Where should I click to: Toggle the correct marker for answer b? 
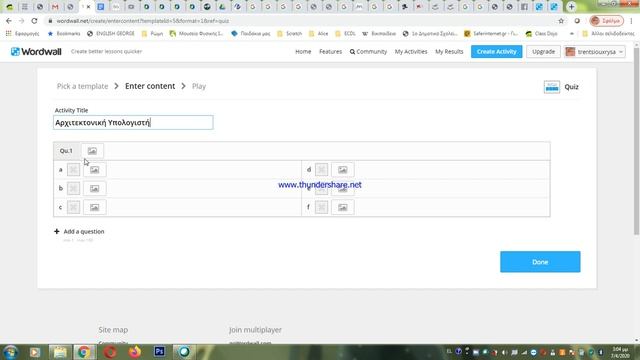tap(73, 188)
